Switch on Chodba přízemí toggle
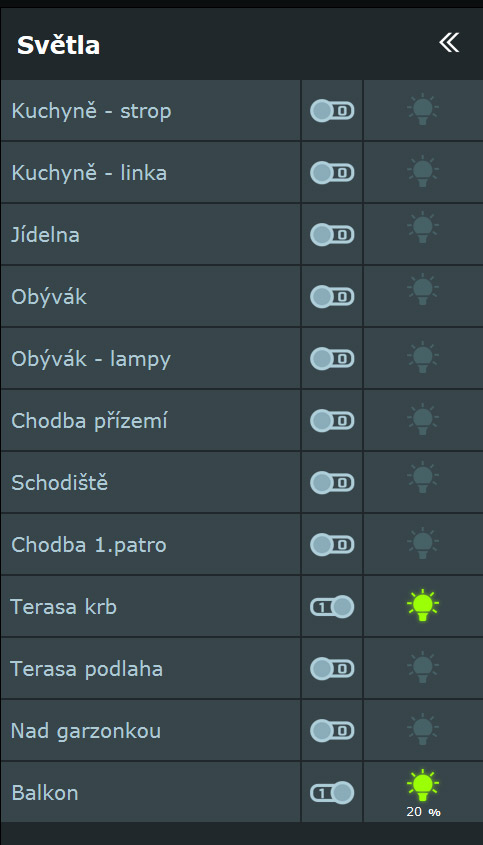Image resolution: width=483 pixels, height=845 pixels. pyautogui.click(x=332, y=420)
